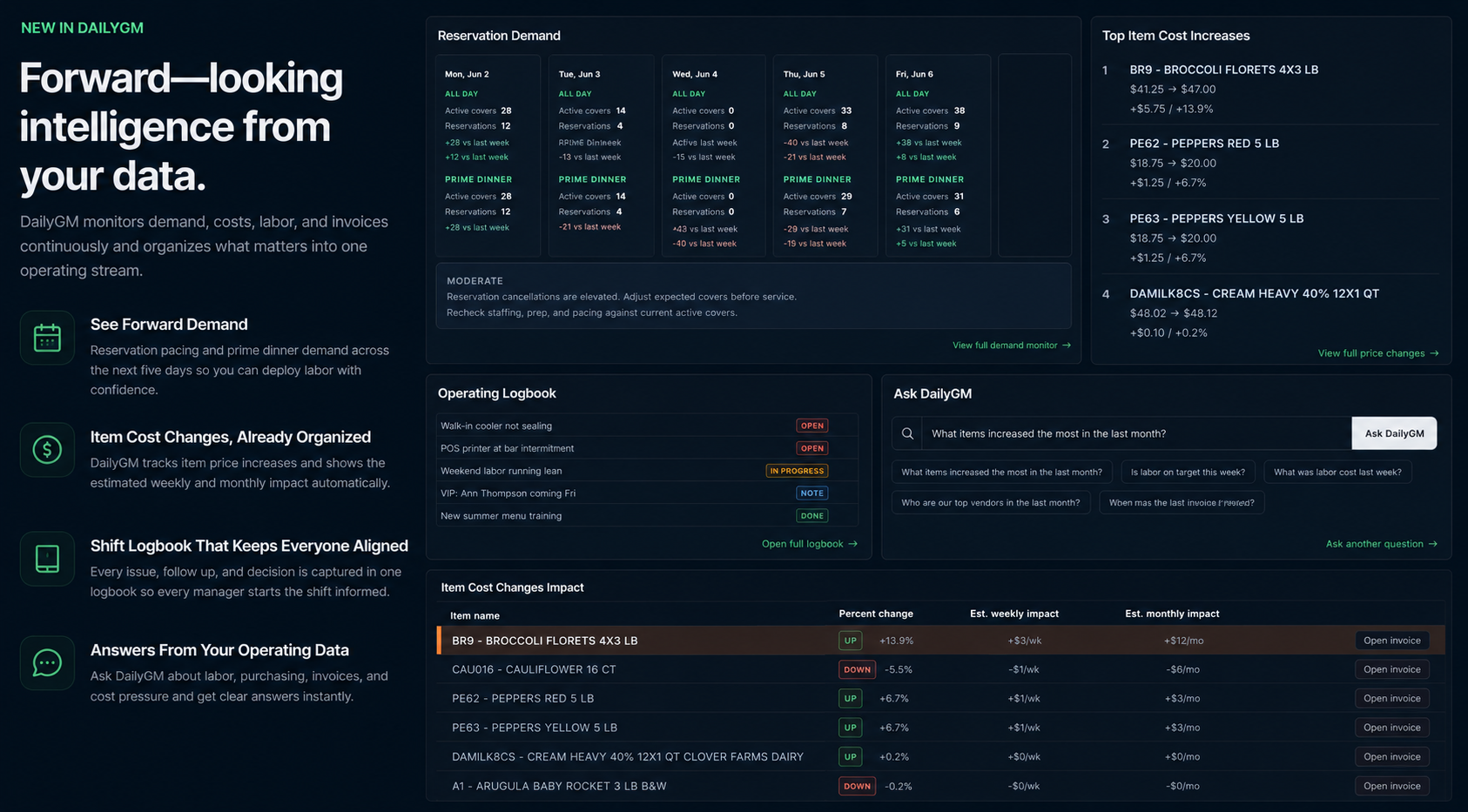Select 'What was labor cost last week?' chip
Viewport: 1468px width, 812px height.
click(1337, 473)
